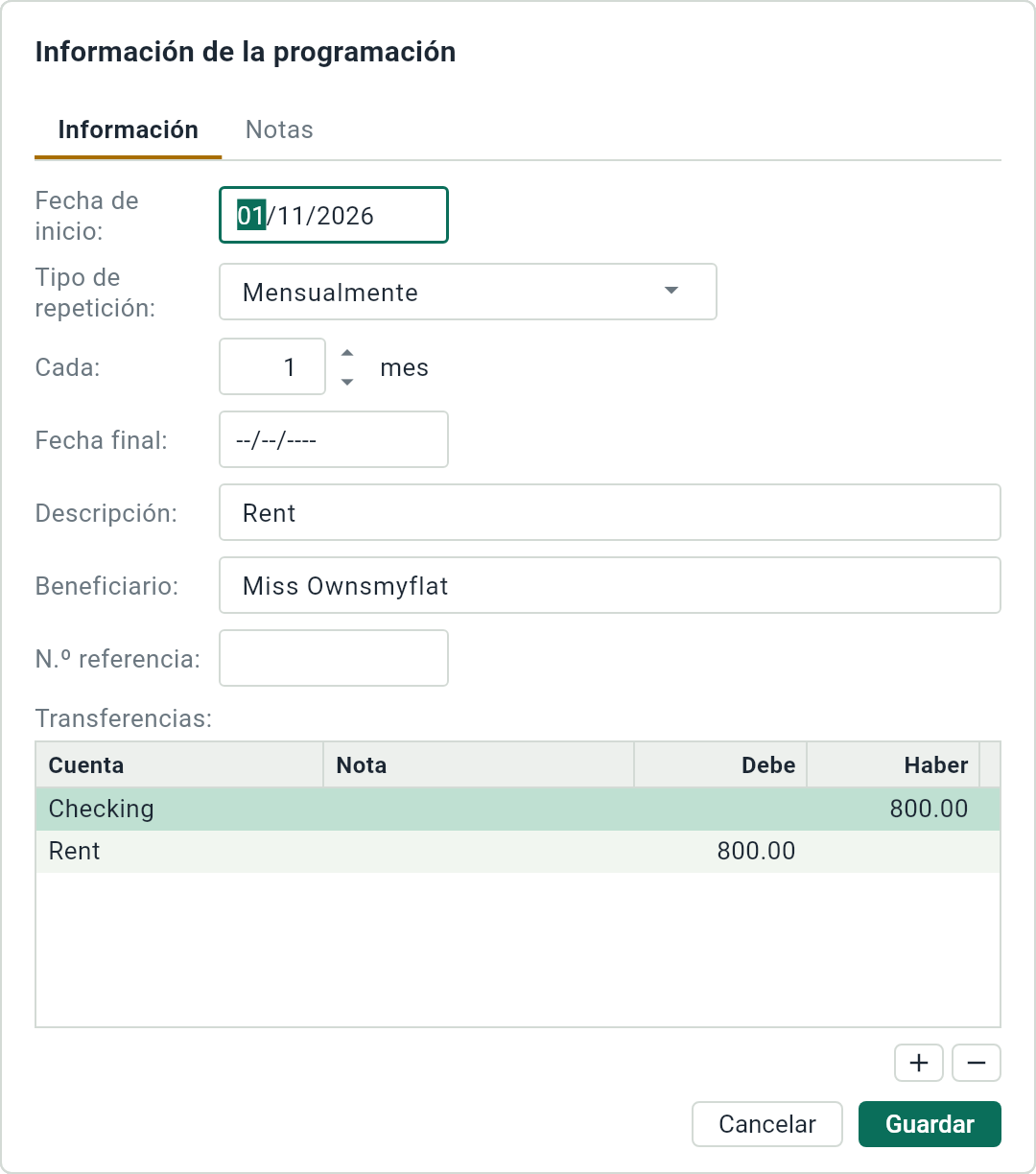1036x1174 pixels.
Task: Open the Tipo de repetición dropdown
Action: (x=468, y=292)
